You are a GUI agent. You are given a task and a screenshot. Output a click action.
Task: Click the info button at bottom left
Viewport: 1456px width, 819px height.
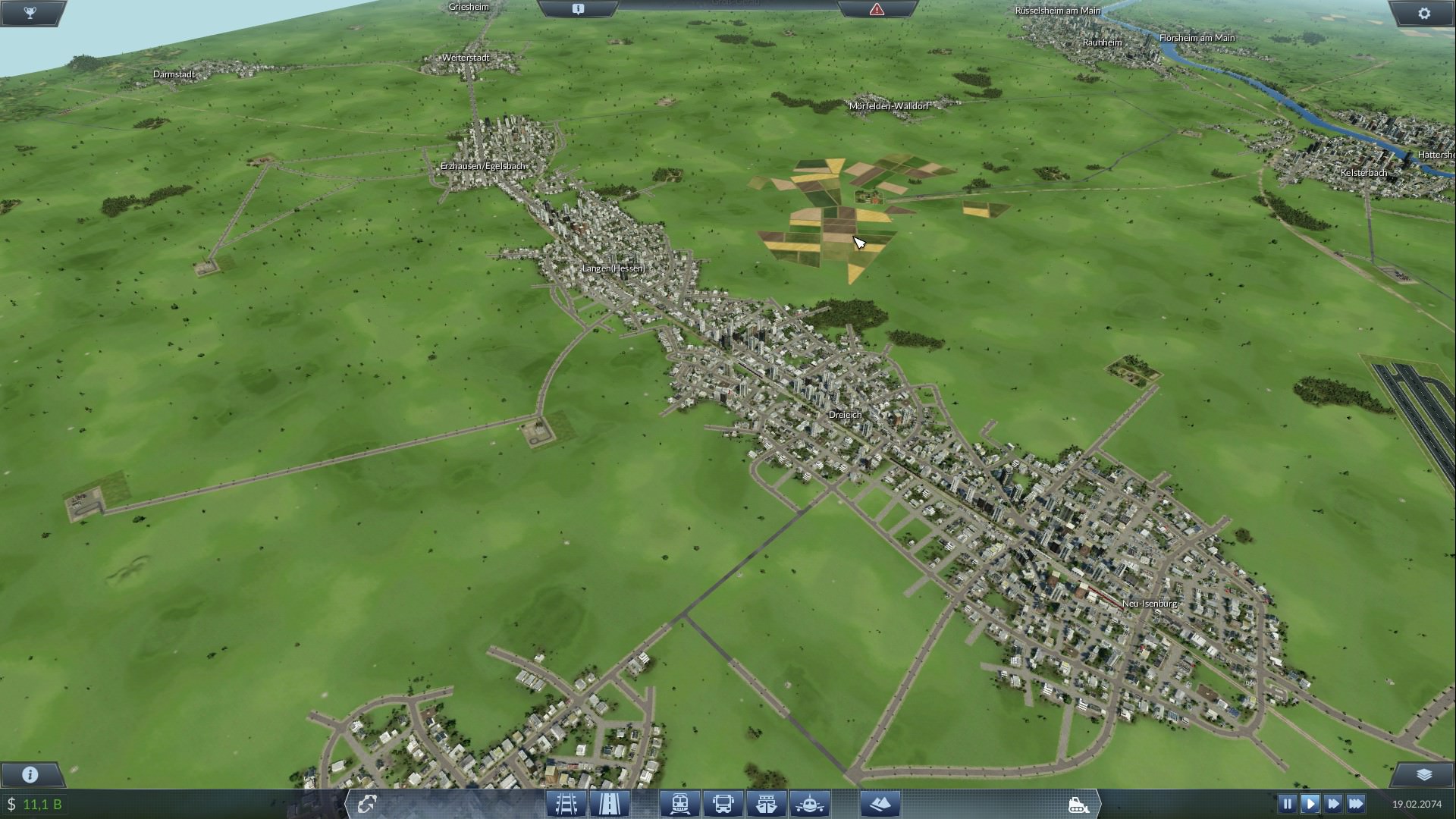tap(30, 774)
